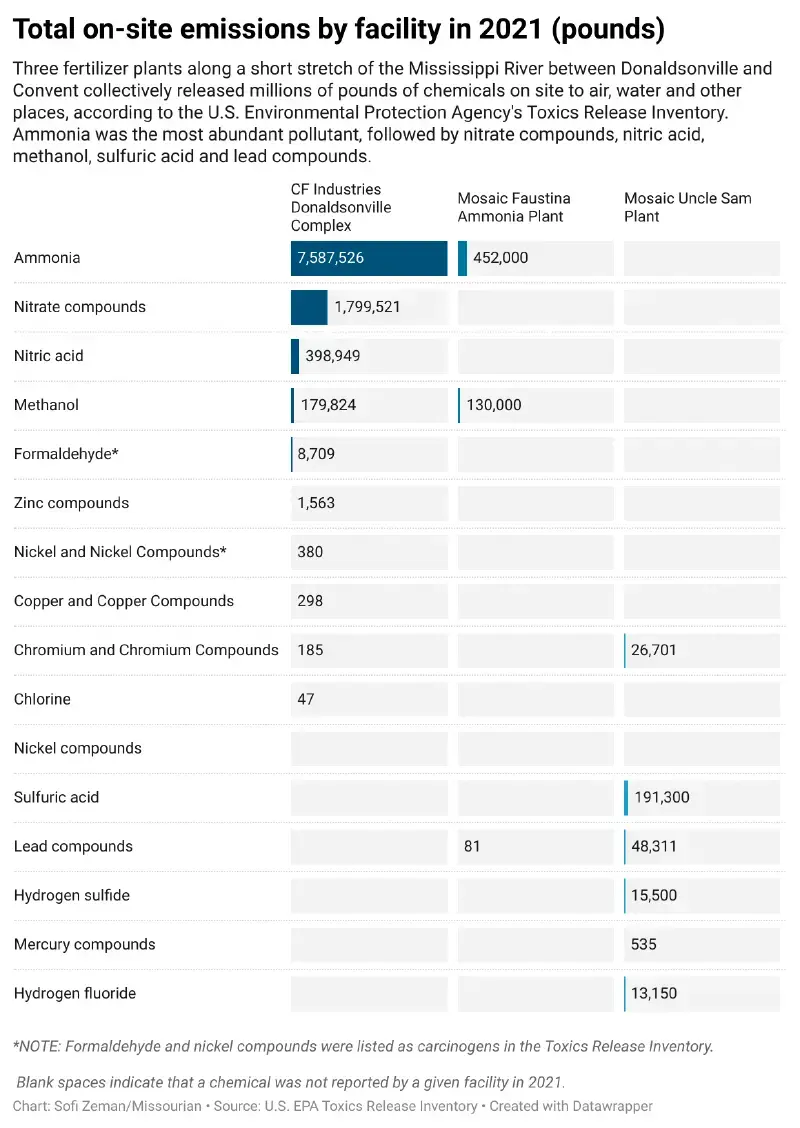Select the CF Industries Donaldsonville Complex column header

click(341, 207)
